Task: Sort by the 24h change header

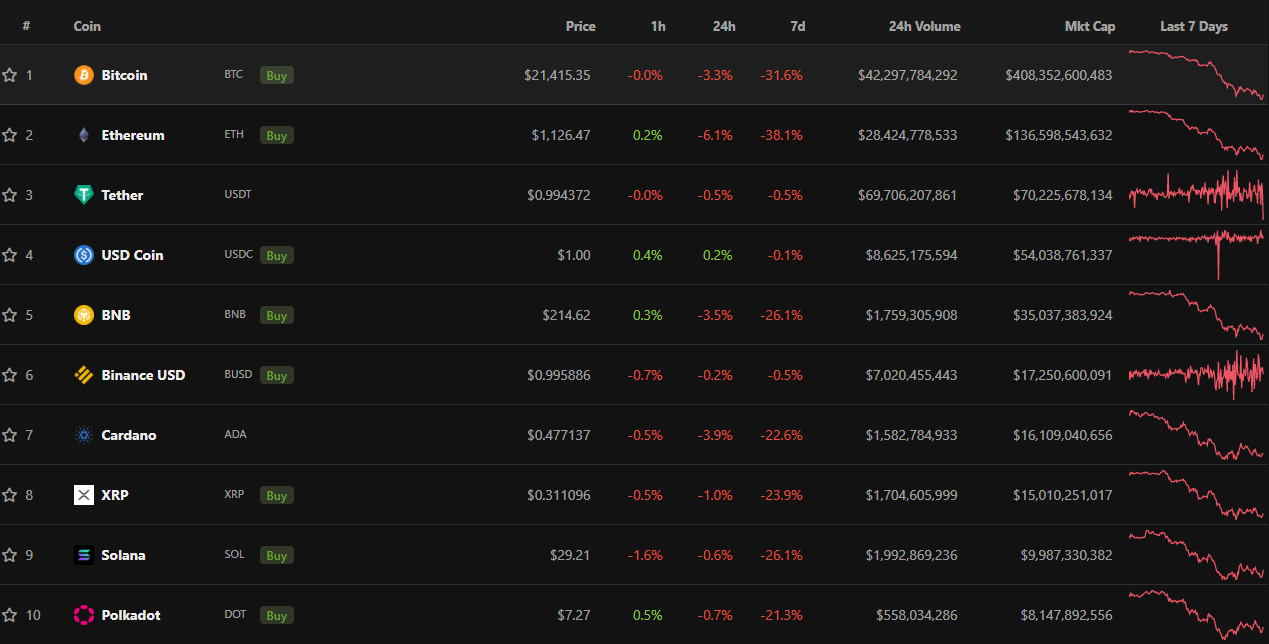Action: [724, 26]
